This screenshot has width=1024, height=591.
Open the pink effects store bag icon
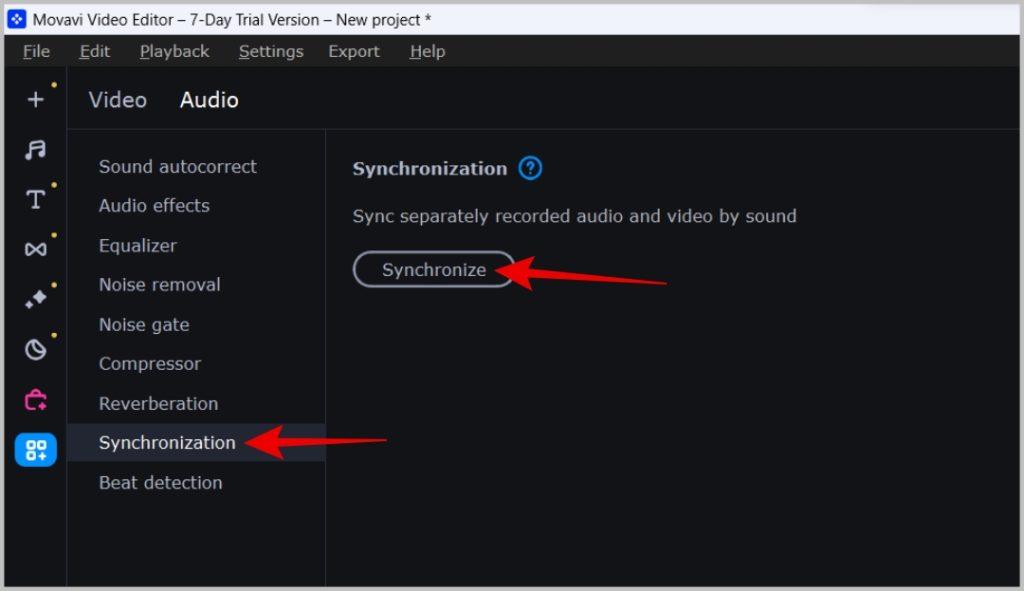tap(35, 400)
